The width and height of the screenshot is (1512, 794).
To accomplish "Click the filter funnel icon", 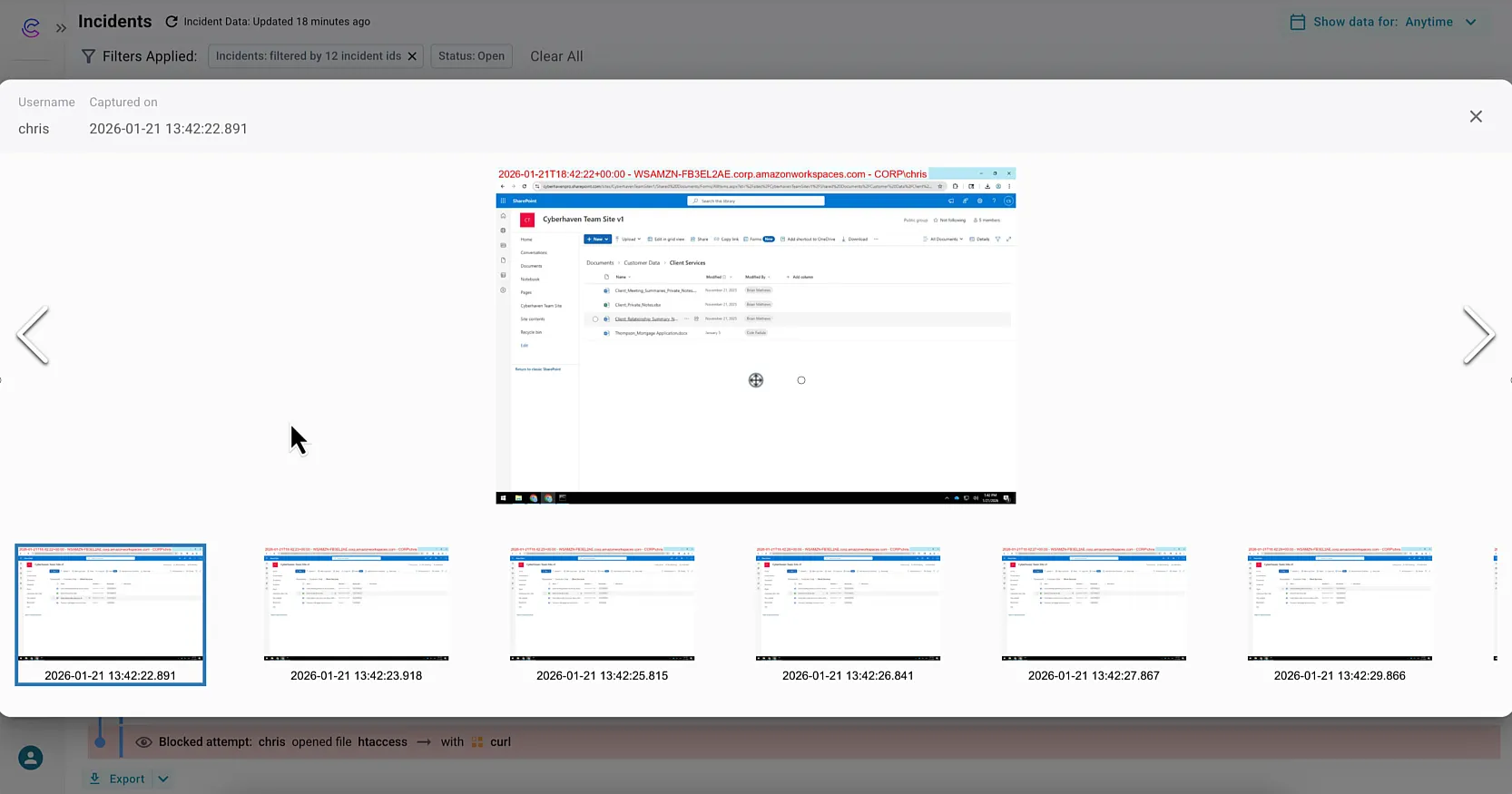I will 88,56.
